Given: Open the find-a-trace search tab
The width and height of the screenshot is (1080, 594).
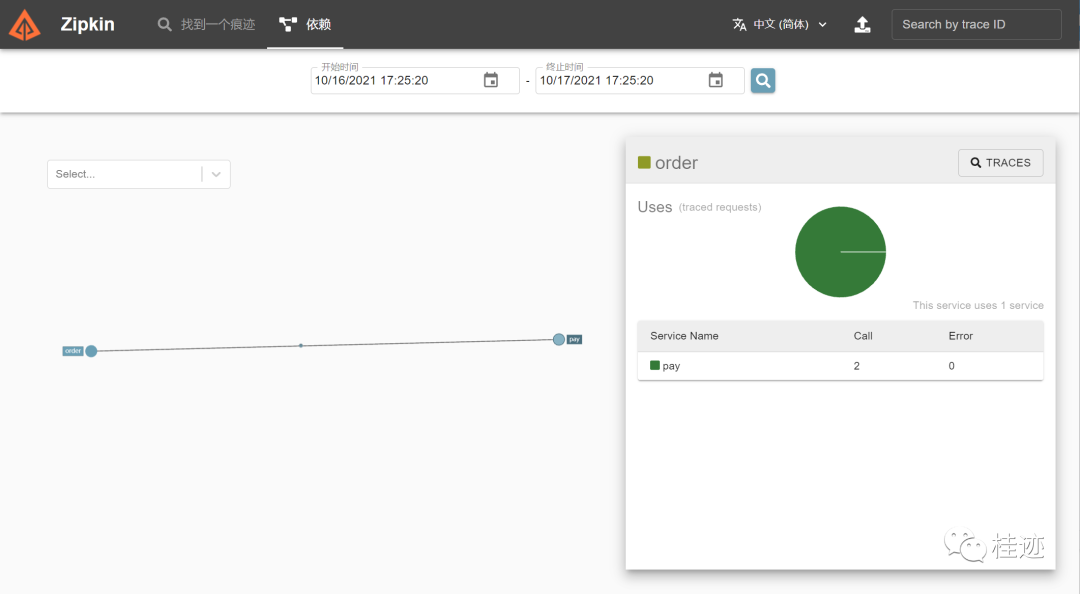Looking at the screenshot, I should pyautogui.click(x=206, y=25).
